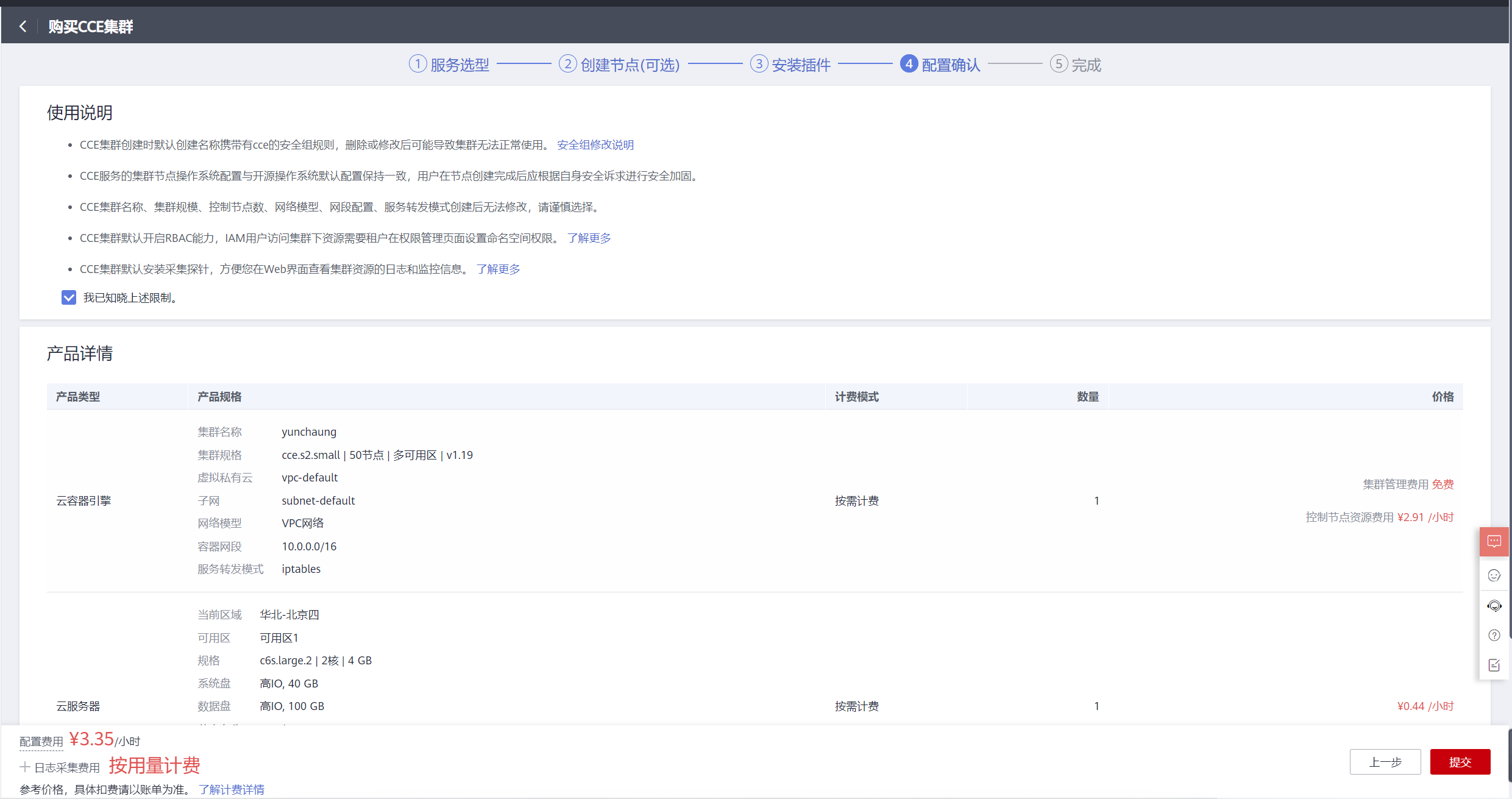The width and height of the screenshot is (1512, 799).
Task: Select the current step 4 配置确认
Action: (950, 65)
